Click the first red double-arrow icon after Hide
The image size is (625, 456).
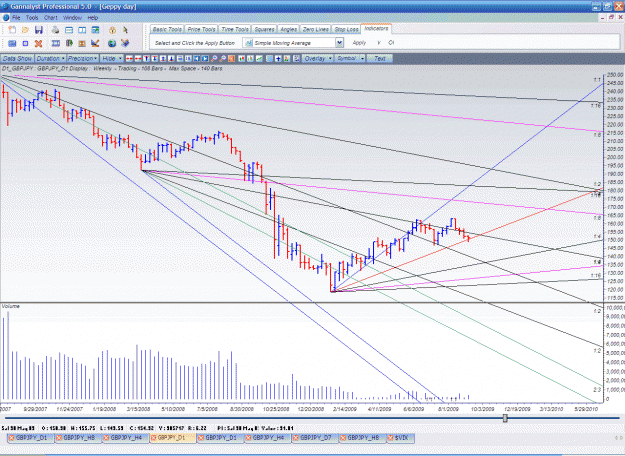tap(129, 59)
